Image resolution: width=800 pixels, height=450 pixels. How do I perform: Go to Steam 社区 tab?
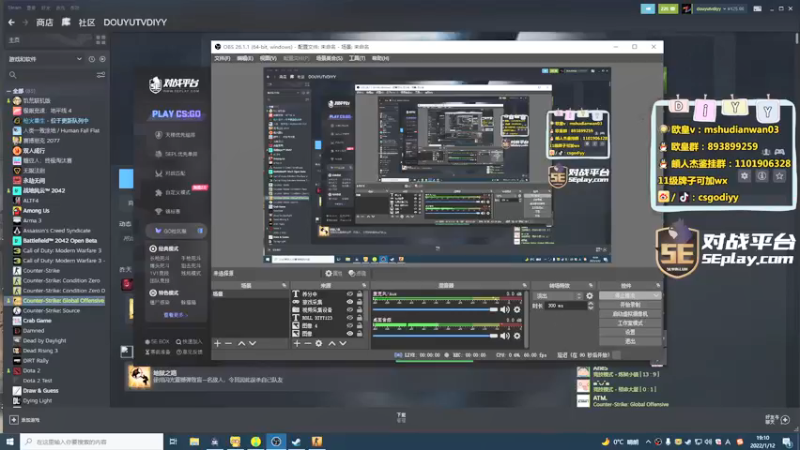(87, 22)
